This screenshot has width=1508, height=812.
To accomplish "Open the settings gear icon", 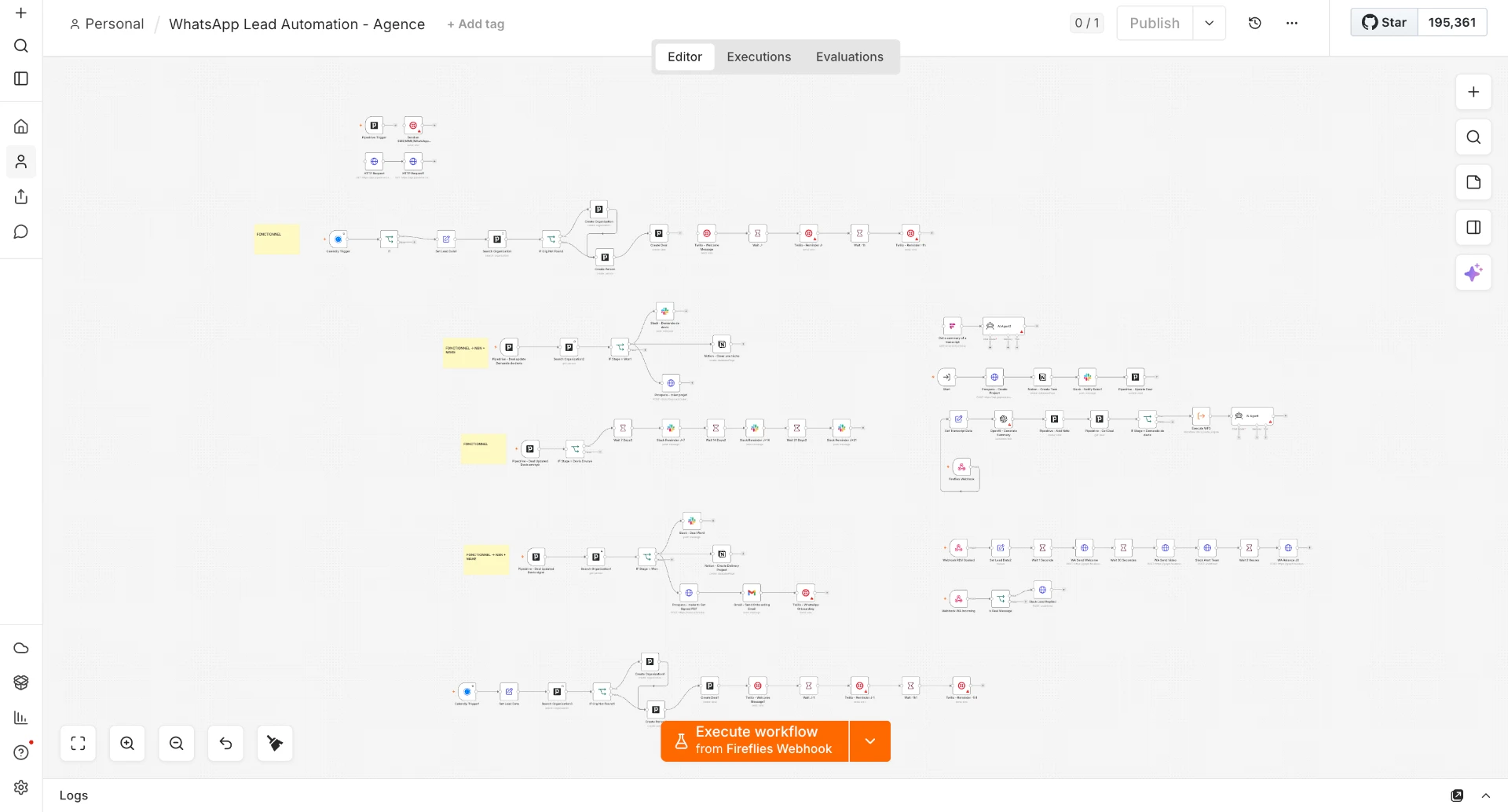I will pyautogui.click(x=21, y=787).
